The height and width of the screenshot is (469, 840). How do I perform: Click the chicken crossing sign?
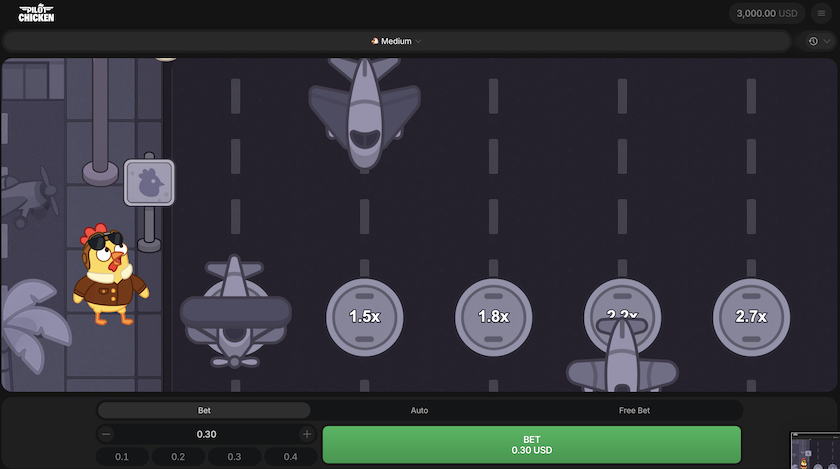coord(149,183)
